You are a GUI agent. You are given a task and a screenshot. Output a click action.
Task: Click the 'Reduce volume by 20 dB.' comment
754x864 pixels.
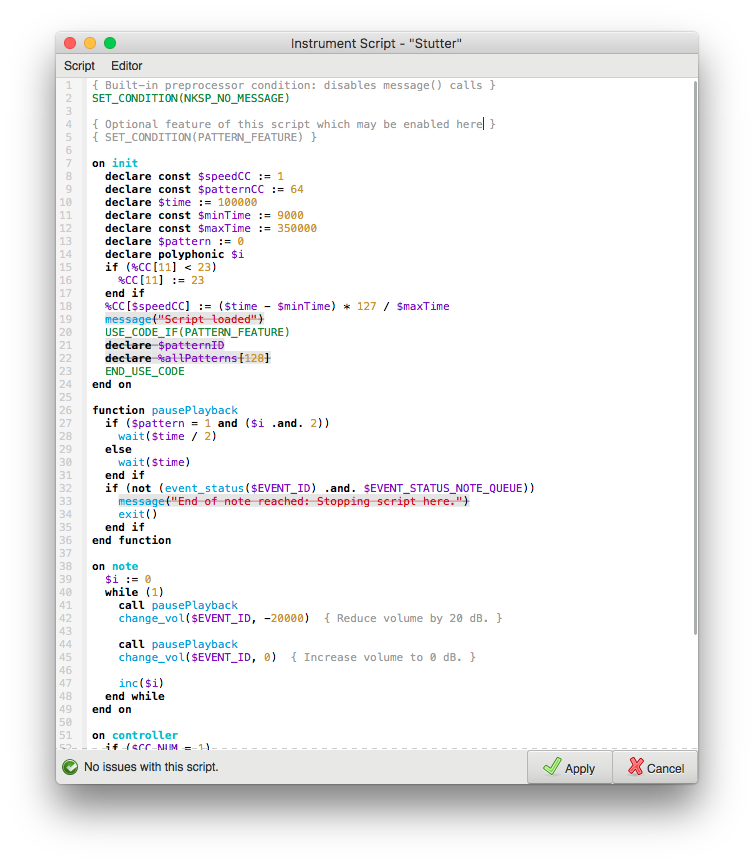point(413,618)
